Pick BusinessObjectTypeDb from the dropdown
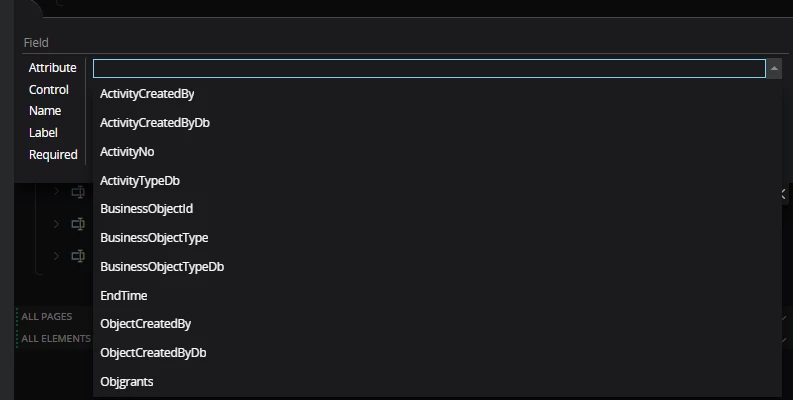The width and height of the screenshot is (793, 400). coord(162,267)
